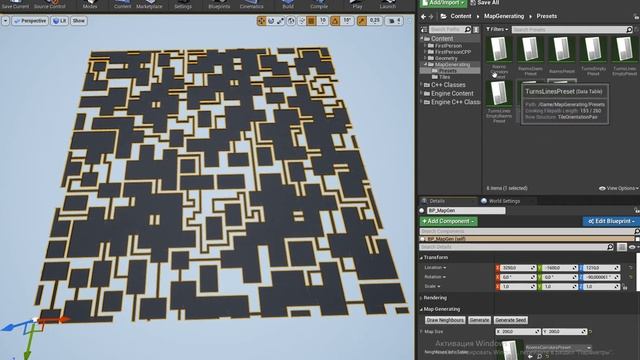This screenshot has width=640, height=360.
Task: Toggle surface snapping icon in viewport
Action: (x=302, y=21)
